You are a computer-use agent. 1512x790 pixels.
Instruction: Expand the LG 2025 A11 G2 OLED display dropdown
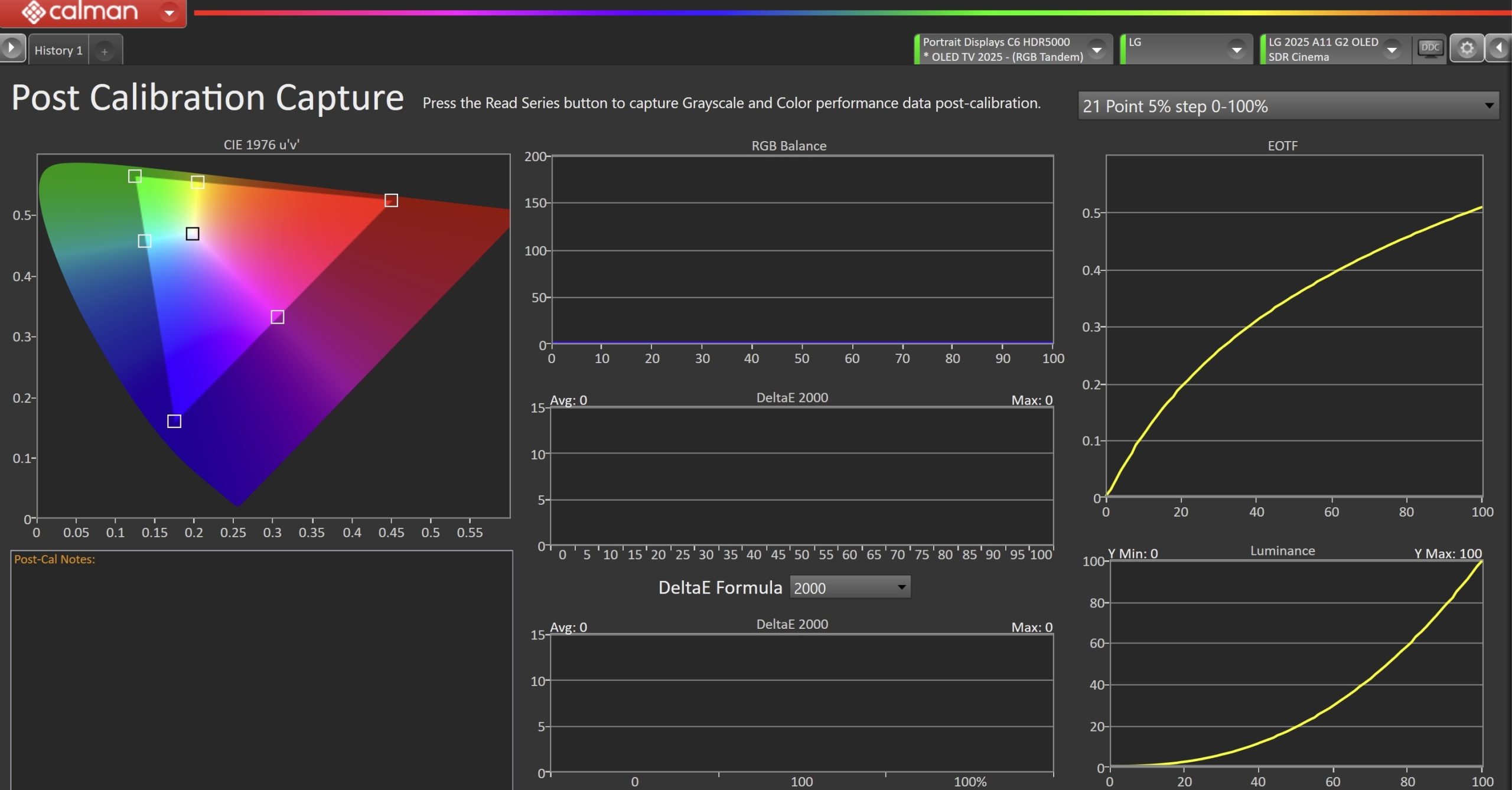pos(1392,50)
